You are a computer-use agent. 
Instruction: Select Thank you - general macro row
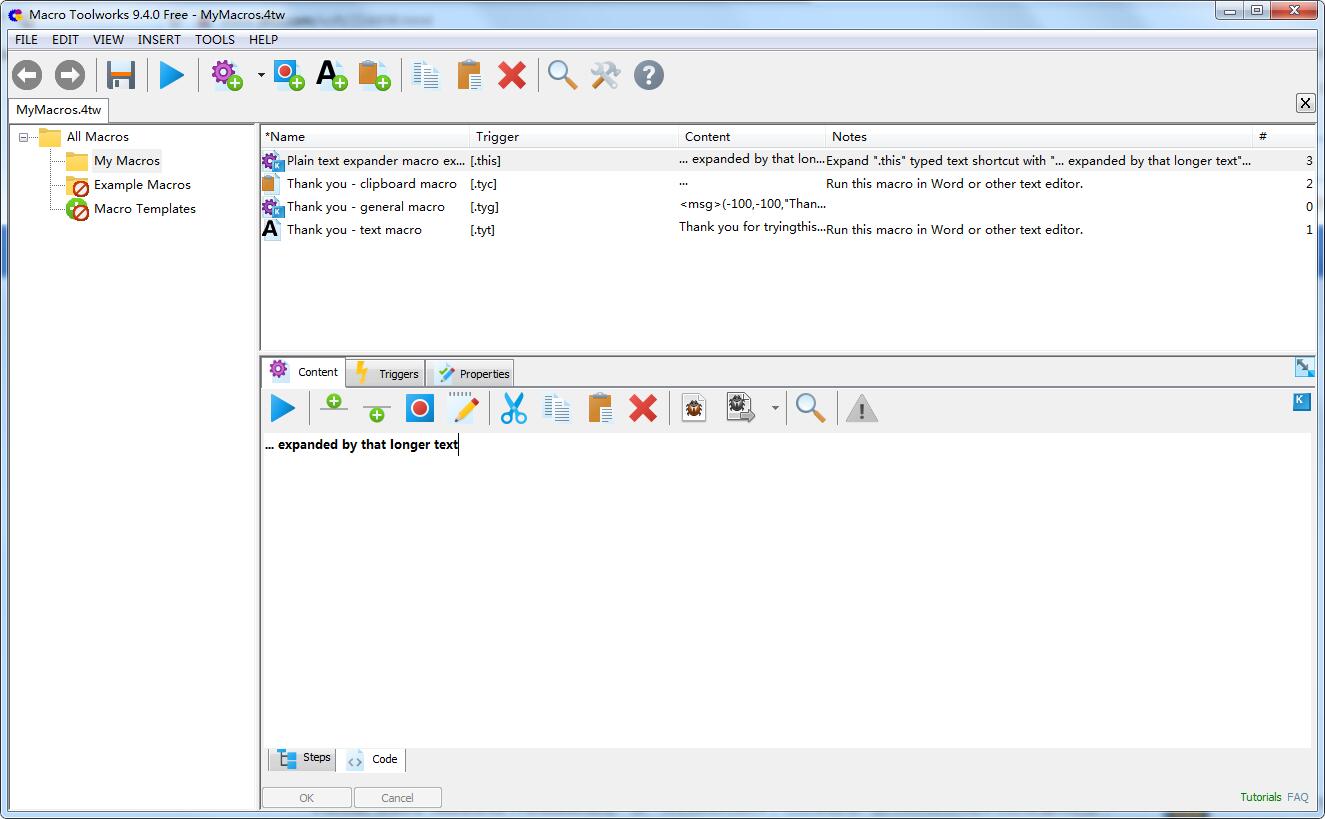(x=788, y=207)
